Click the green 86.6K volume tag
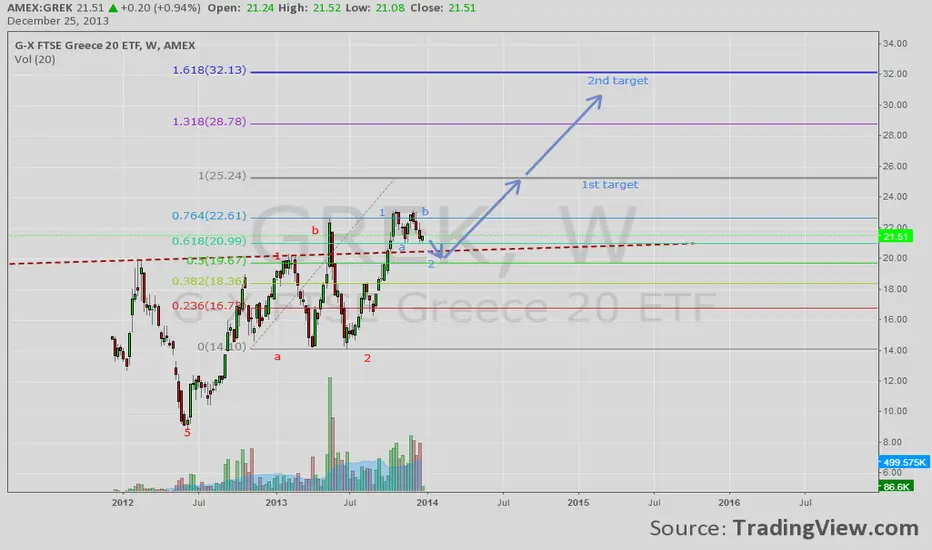Image resolution: width=932 pixels, height=550 pixels. pyautogui.click(x=896, y=486)
